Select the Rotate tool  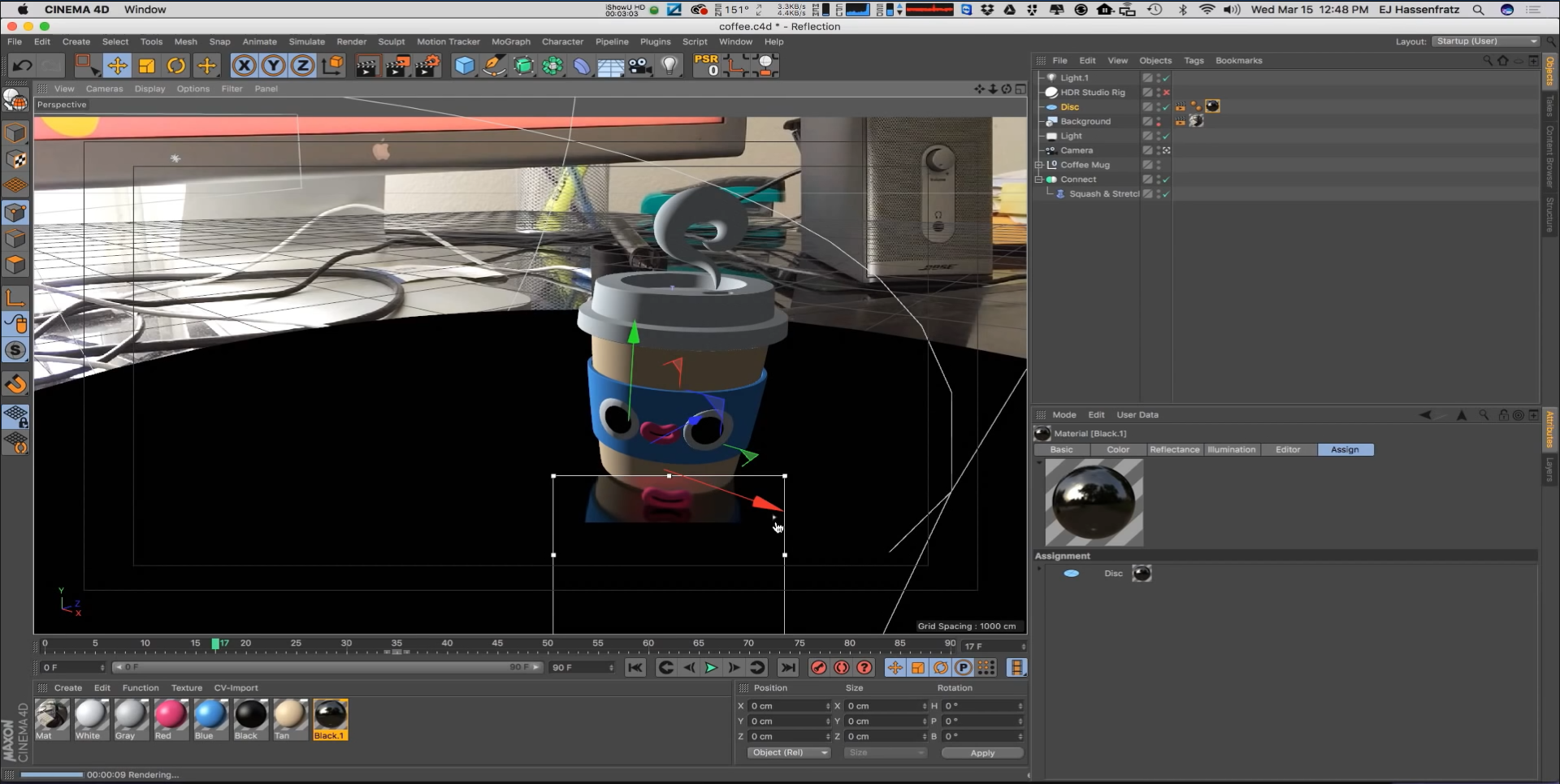click(x=176, y=66)
